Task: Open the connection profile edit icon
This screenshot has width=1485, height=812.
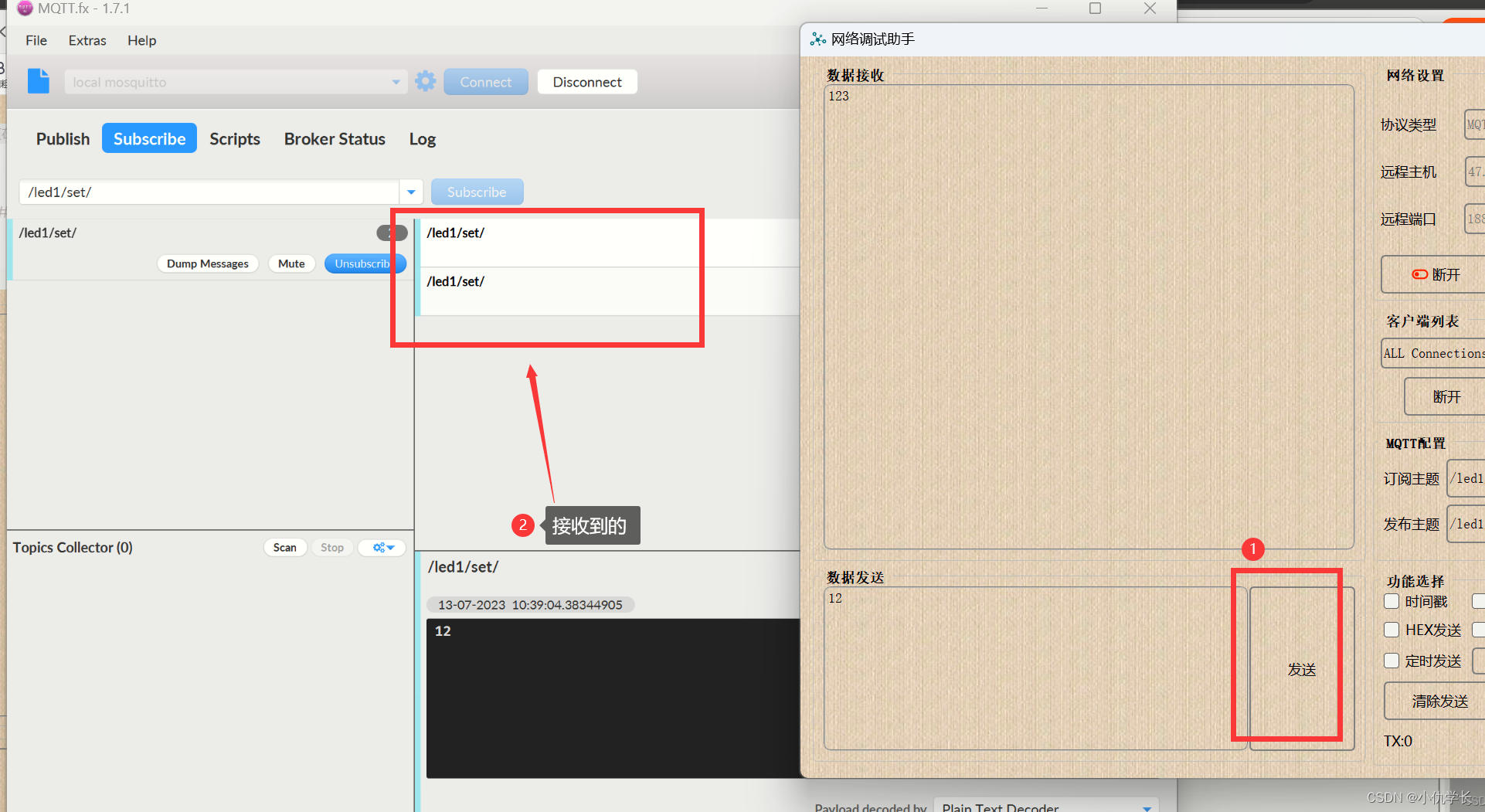Action: tap(39, 81)
